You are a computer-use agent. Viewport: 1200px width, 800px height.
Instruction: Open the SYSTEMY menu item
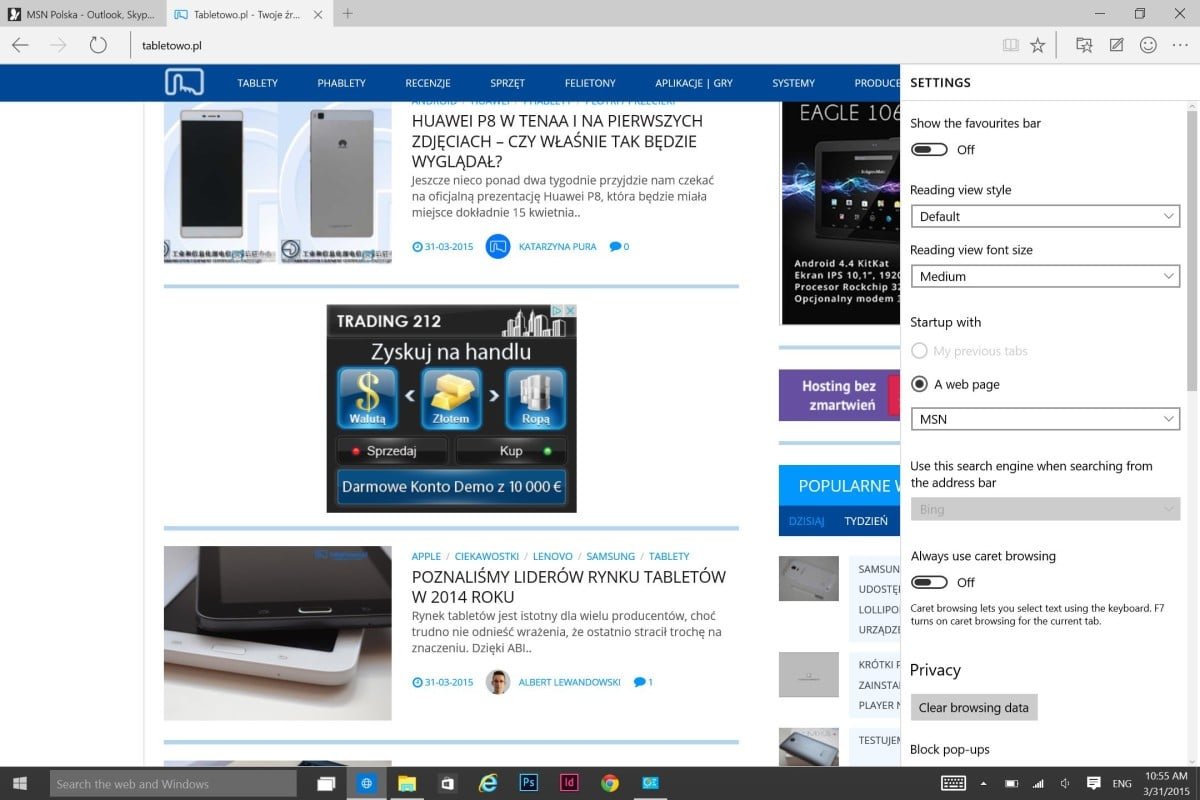click(794, 83)
